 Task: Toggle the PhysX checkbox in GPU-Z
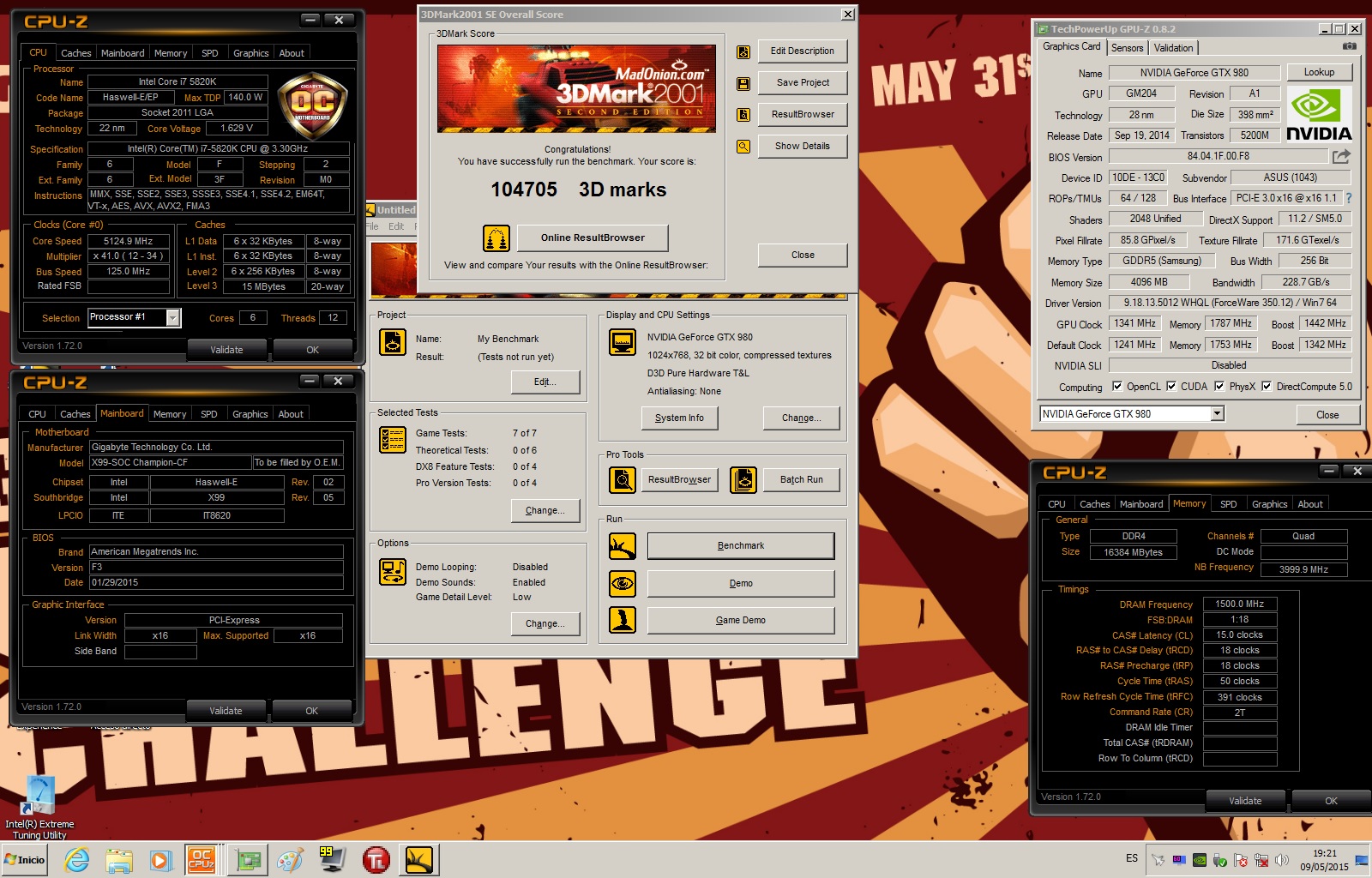pos(1219,387)
